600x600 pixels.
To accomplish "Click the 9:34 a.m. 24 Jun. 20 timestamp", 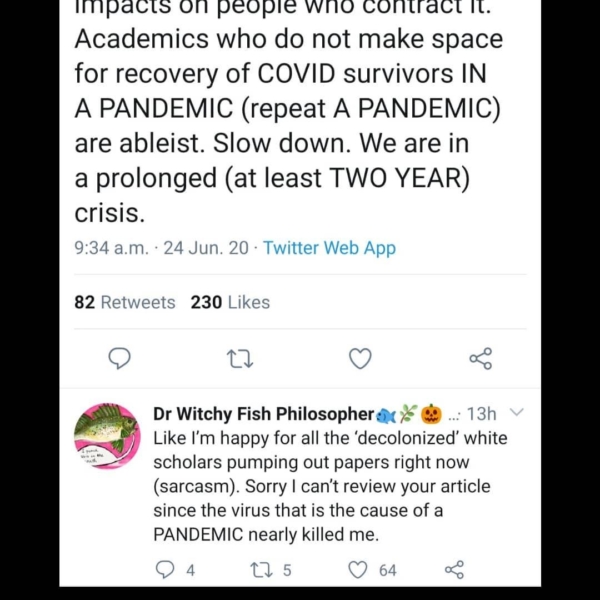I will point(162,248).
